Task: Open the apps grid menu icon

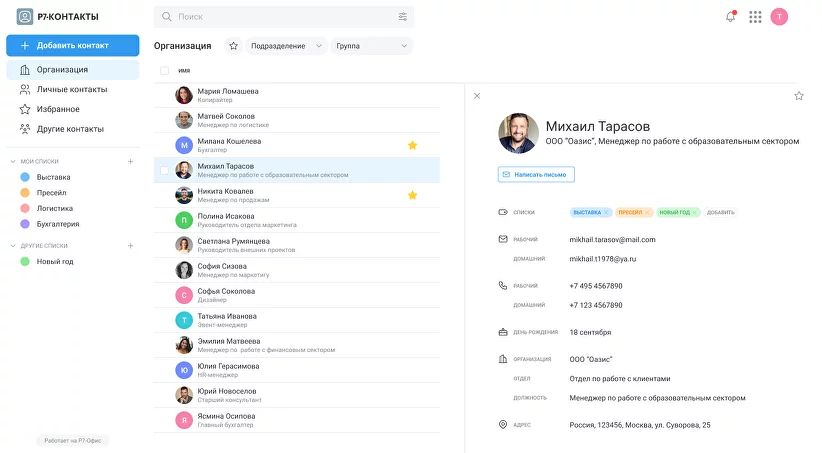Action: 755,17
